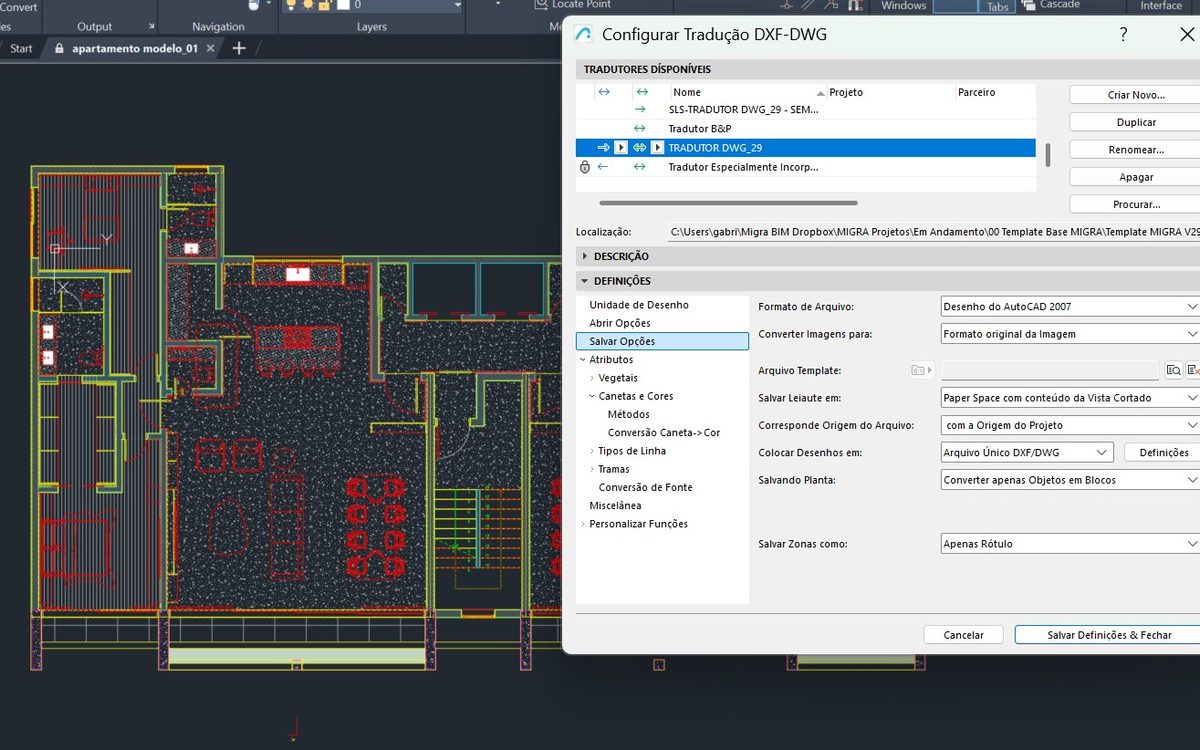Click the Criar Novo... button

1136,95
